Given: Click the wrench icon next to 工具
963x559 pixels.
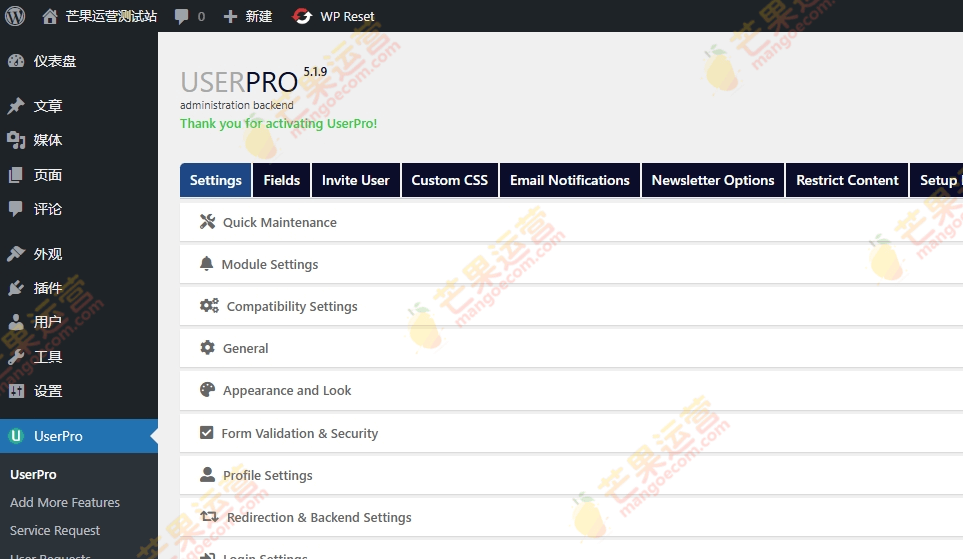Looking at the screenshot, I should point(16,356).
